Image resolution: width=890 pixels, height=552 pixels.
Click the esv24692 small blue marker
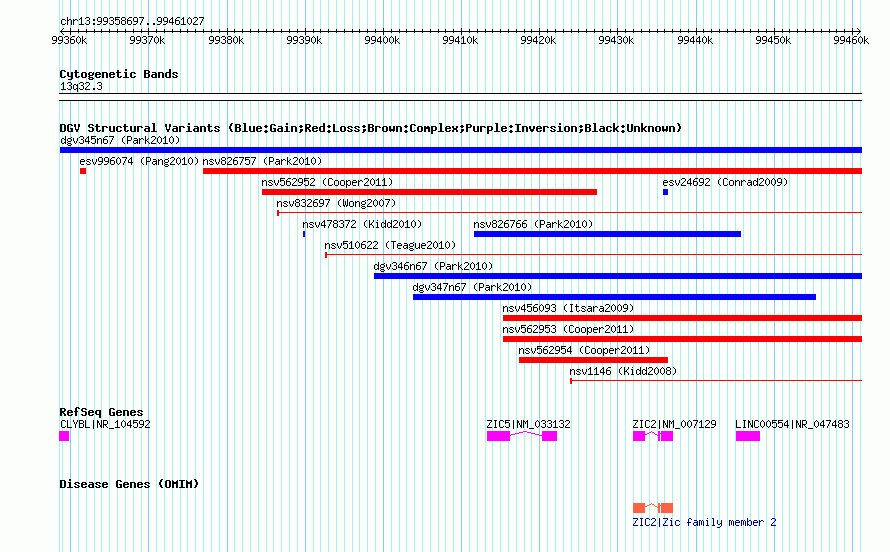point(665,192)
